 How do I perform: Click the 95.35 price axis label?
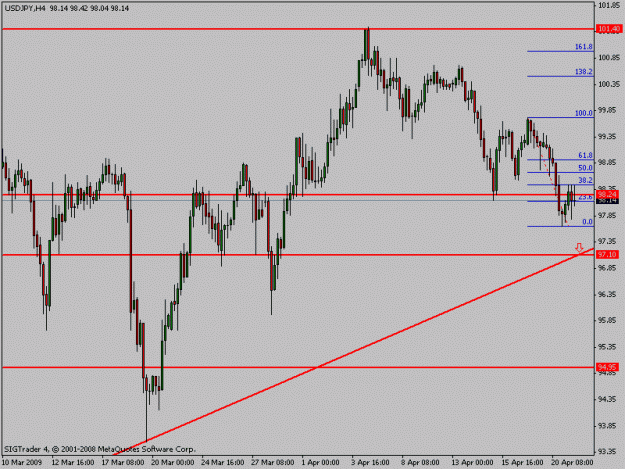coord(608,347)
